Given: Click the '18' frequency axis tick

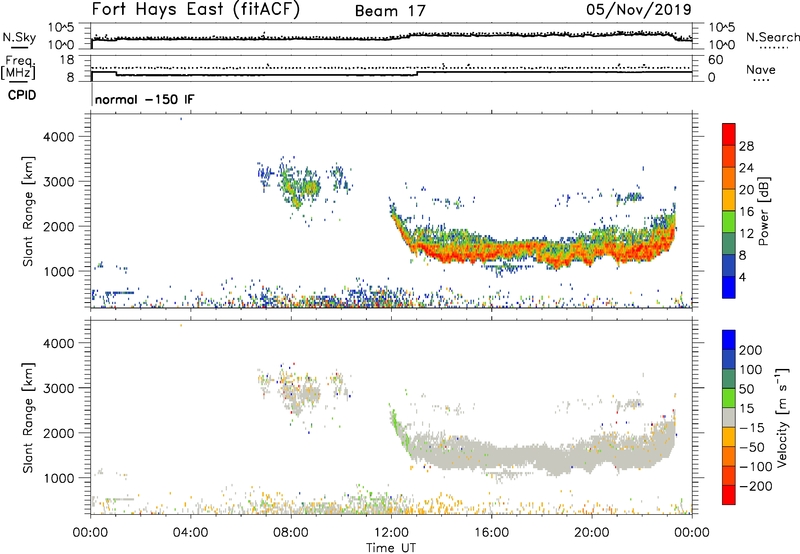Looking at the screenshot, I should coord(66,60).
